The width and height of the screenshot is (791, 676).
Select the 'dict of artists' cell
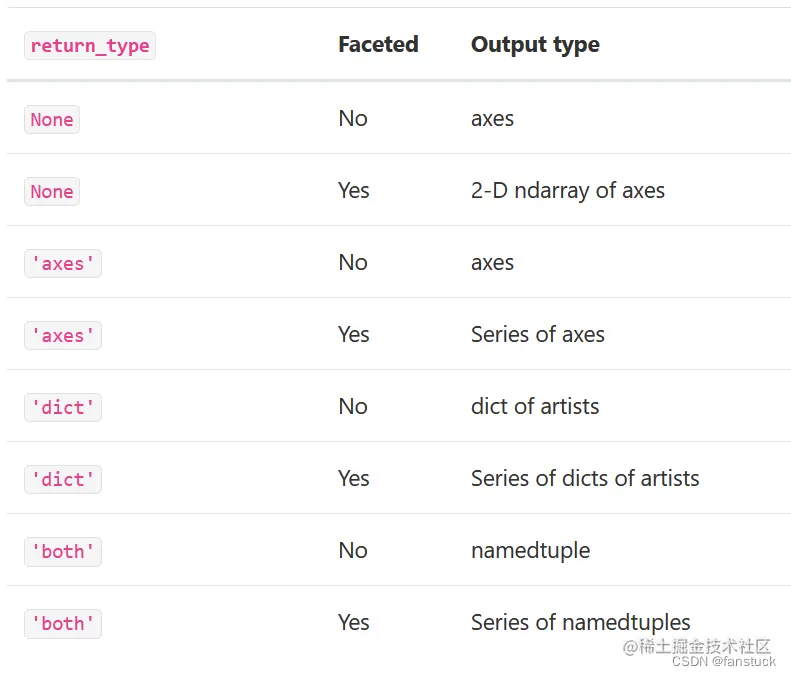[x=535, y=407]
